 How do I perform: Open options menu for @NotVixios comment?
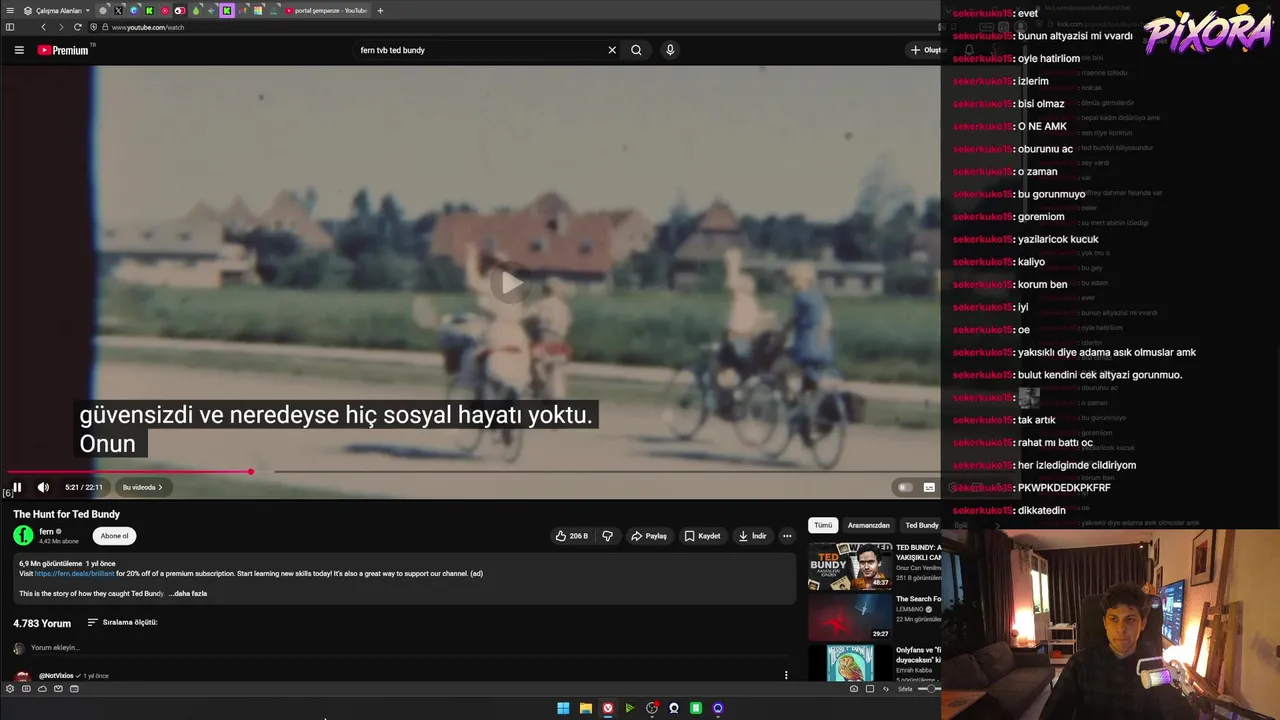pyautogui.click(x=786, y=675)
